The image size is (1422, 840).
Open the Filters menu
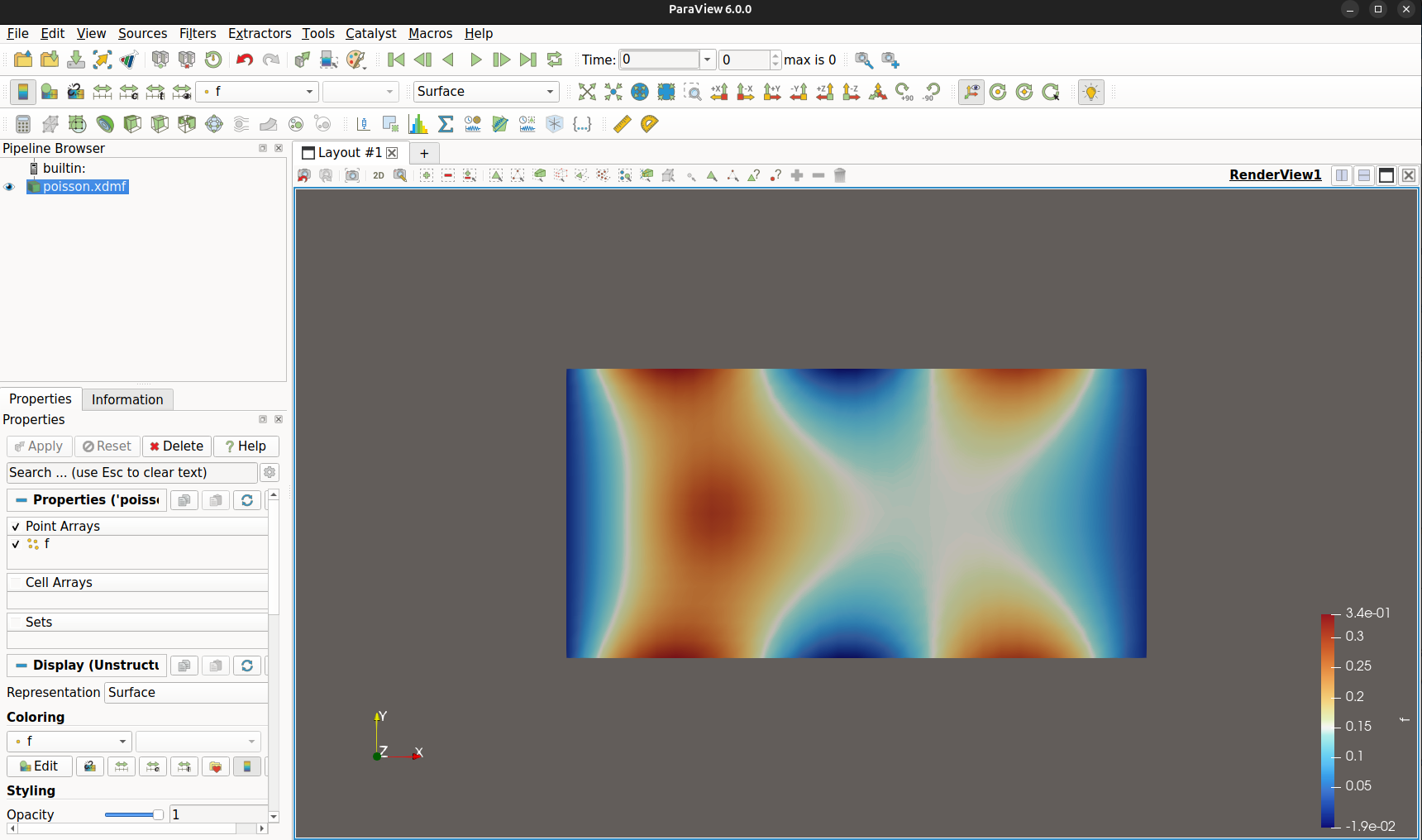click(x=198, y=33)
